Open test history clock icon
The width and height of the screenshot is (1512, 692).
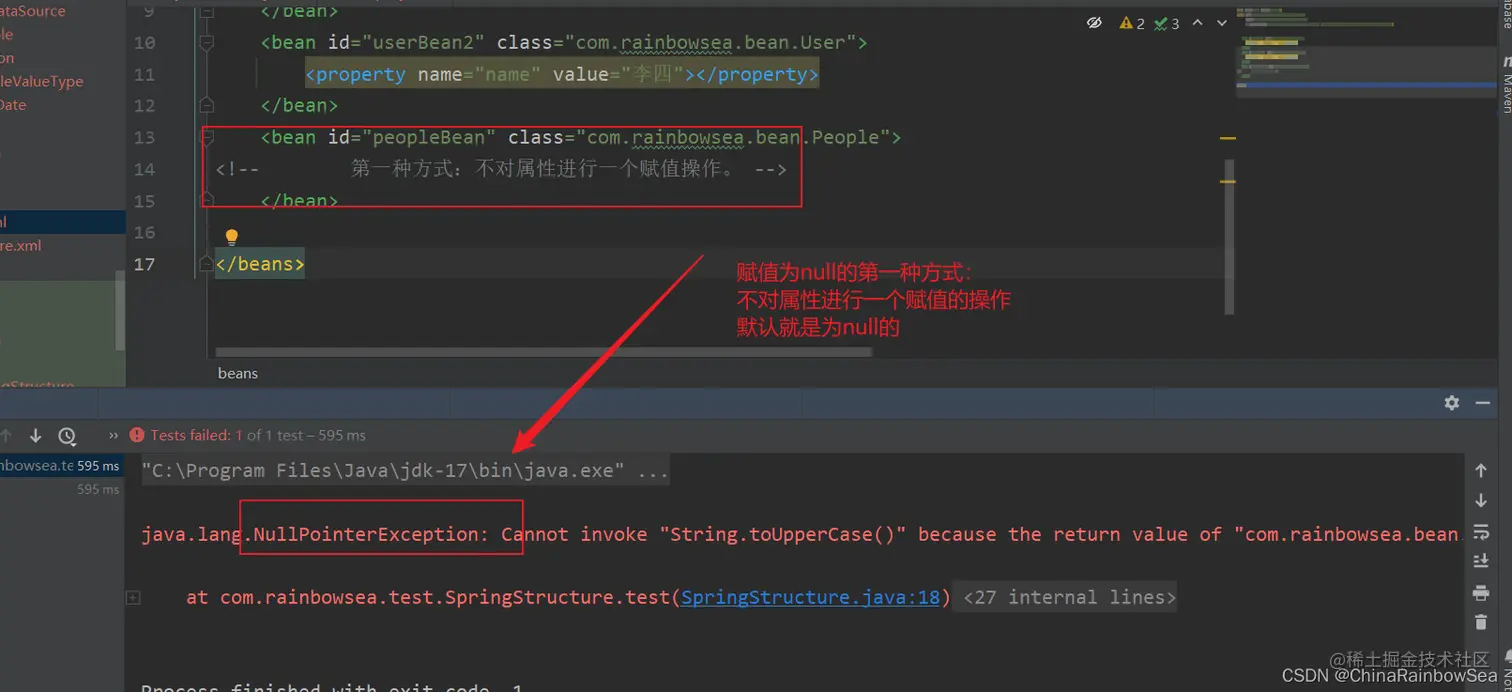pyautogui.click(x=67, y=436)
